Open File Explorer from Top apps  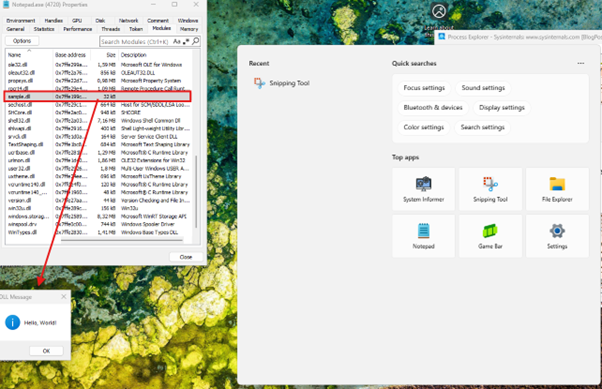(x=557, y=189)
